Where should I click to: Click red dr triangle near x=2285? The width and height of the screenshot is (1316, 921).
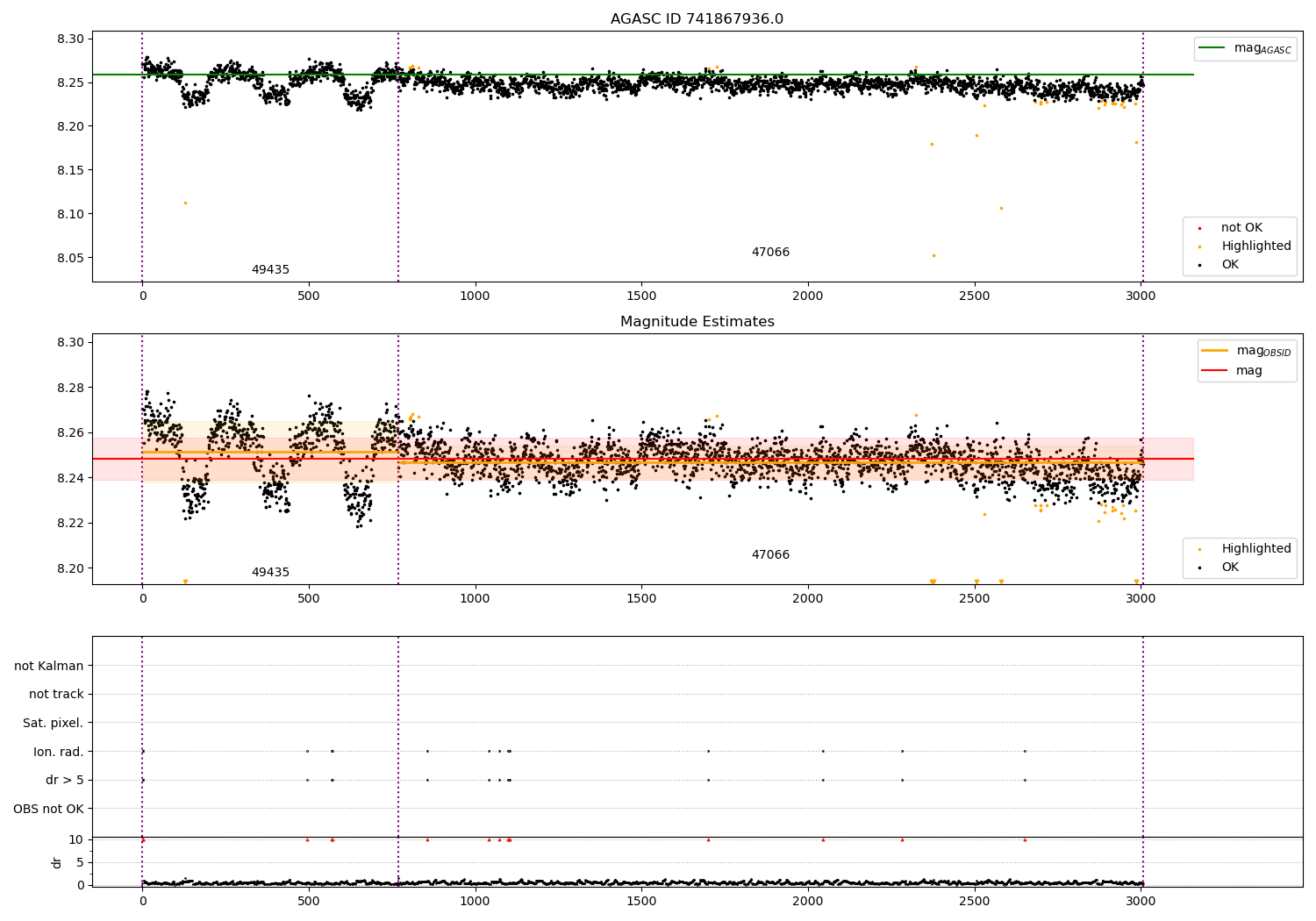[x=902, y=839]
